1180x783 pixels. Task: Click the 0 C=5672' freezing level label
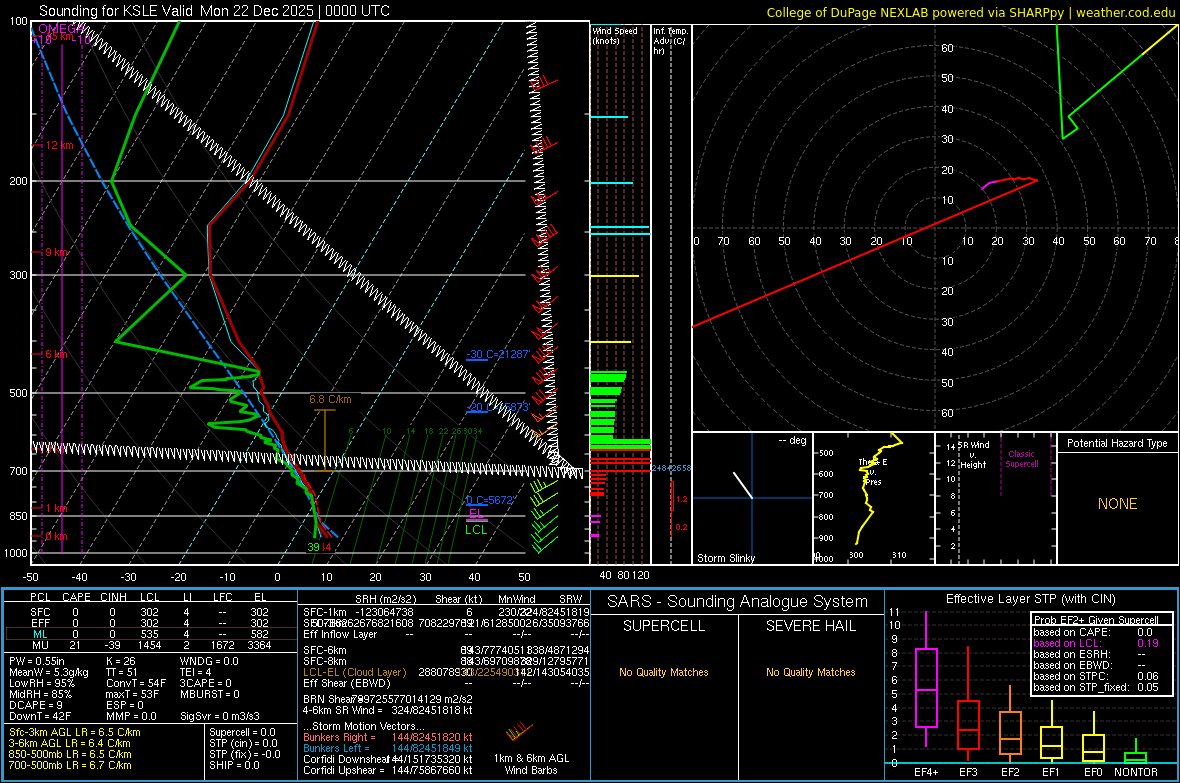tap(490, 500)
